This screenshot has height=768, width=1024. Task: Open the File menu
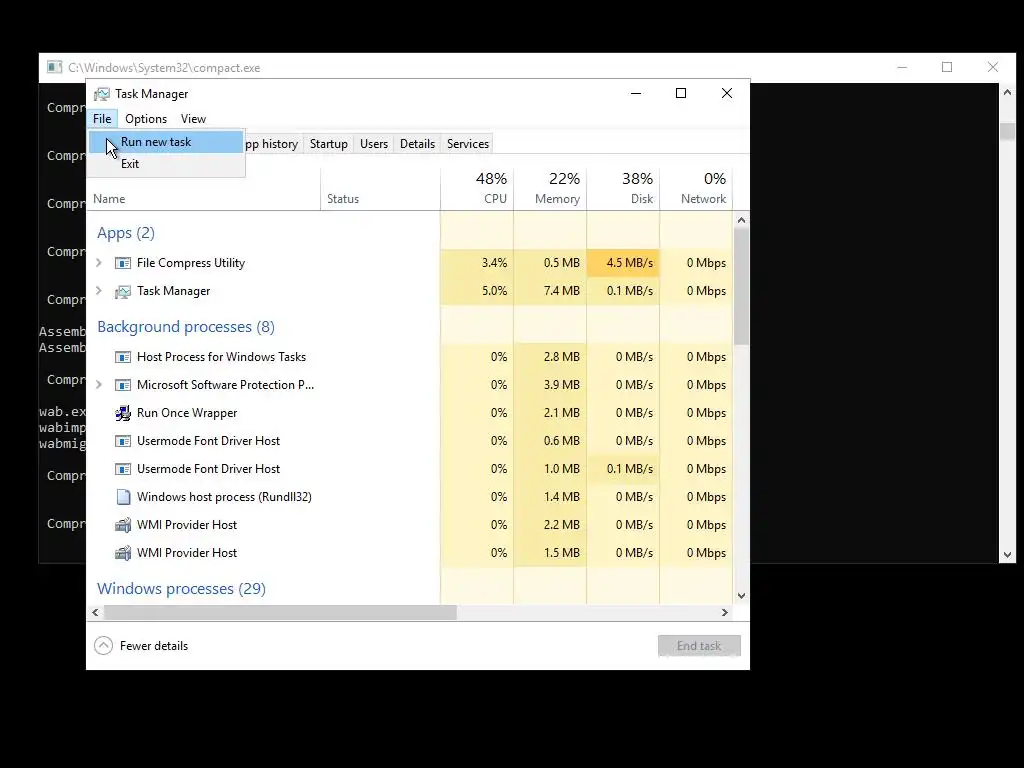click(x=102, y=119)
